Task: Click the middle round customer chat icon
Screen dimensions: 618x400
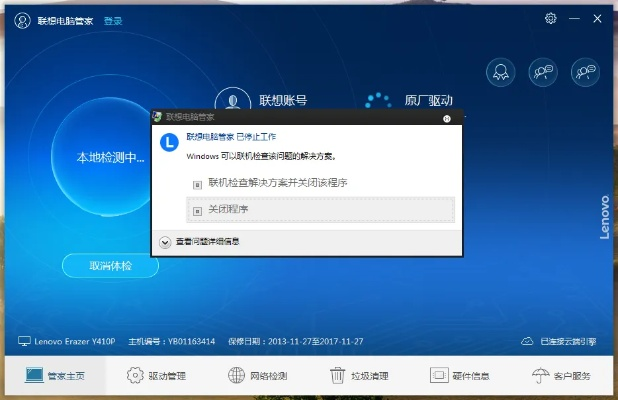Action: tap(543, 71)
